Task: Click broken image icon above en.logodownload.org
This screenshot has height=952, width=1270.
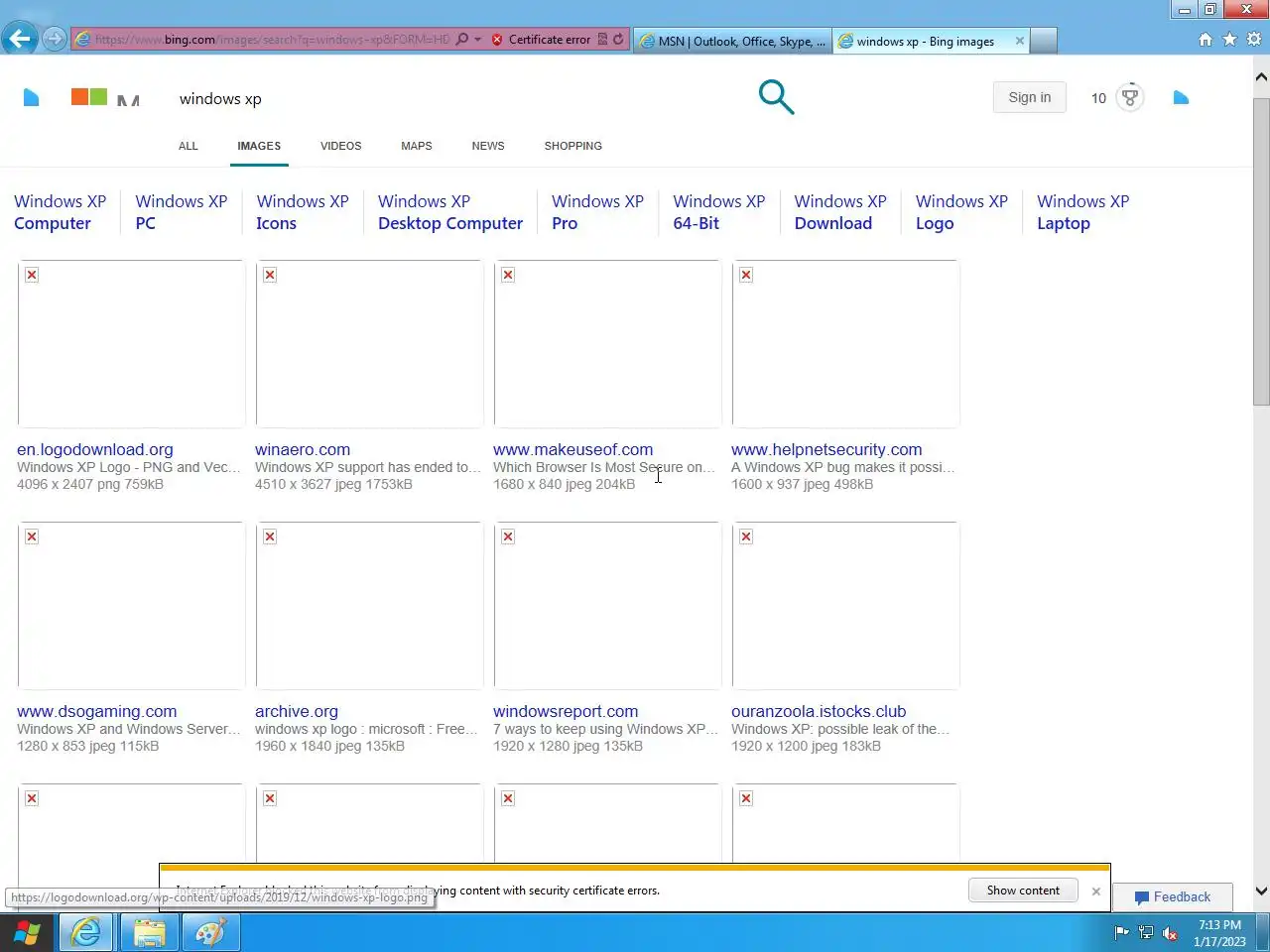Action: pyautogui.click(x=32, y=275)
